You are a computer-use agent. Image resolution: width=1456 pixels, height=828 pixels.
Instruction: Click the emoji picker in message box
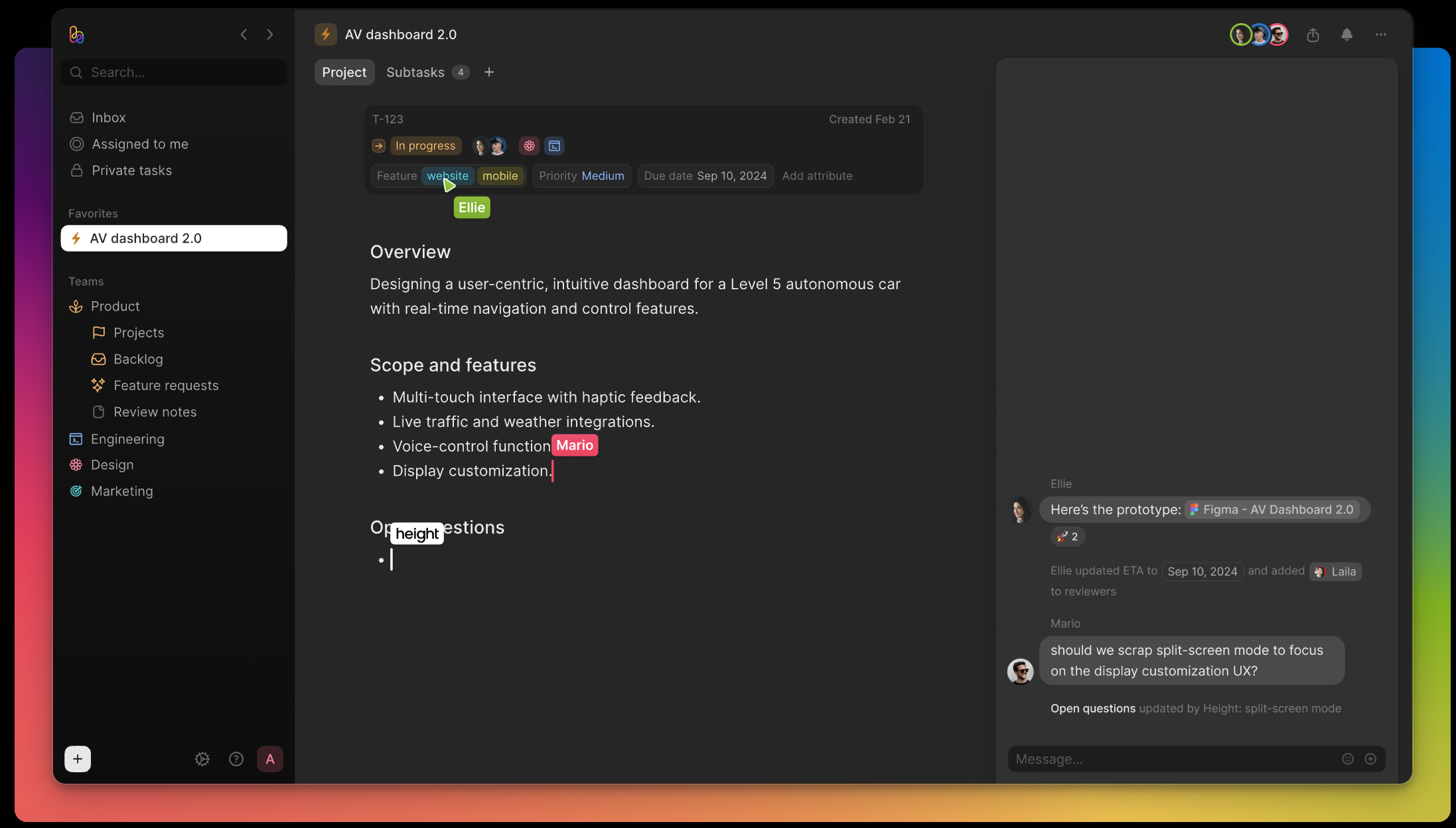pyautogui.click(x=1348, y=759)
